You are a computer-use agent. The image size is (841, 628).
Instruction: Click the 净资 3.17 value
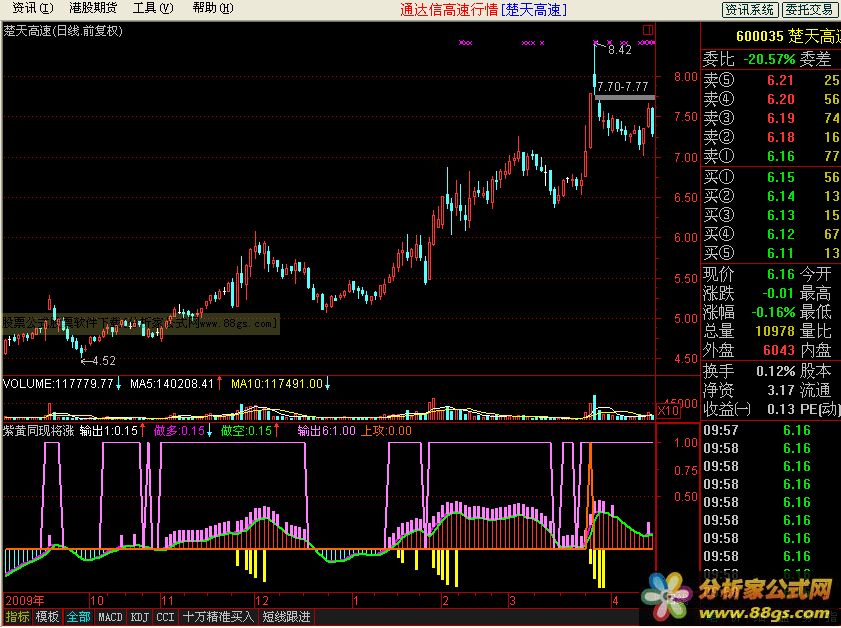coord(781,390)
